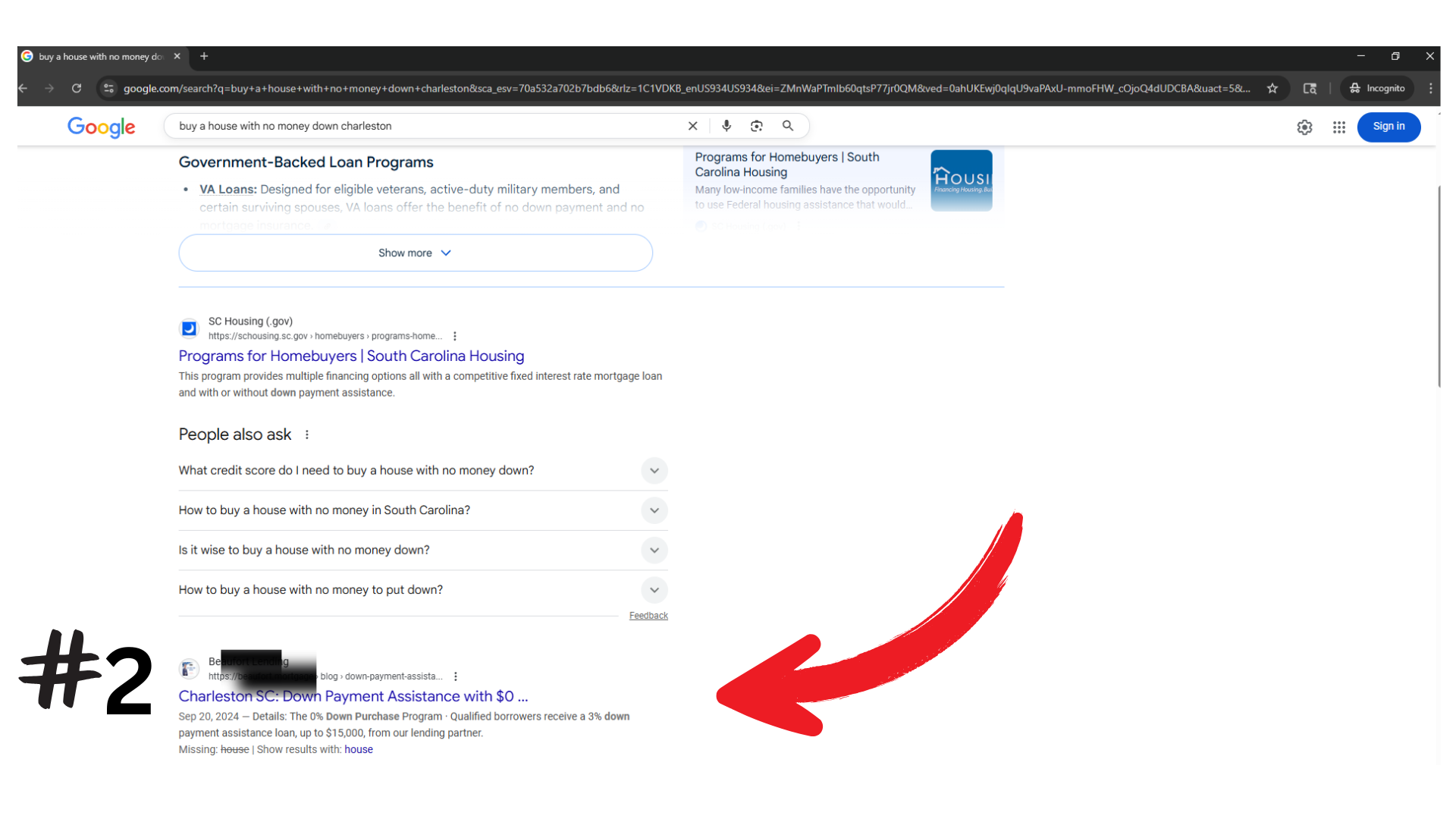Open a new browser tab
Image resolution: width=1456 pixels, height=819 pixels.
click(x=204, y=56)
